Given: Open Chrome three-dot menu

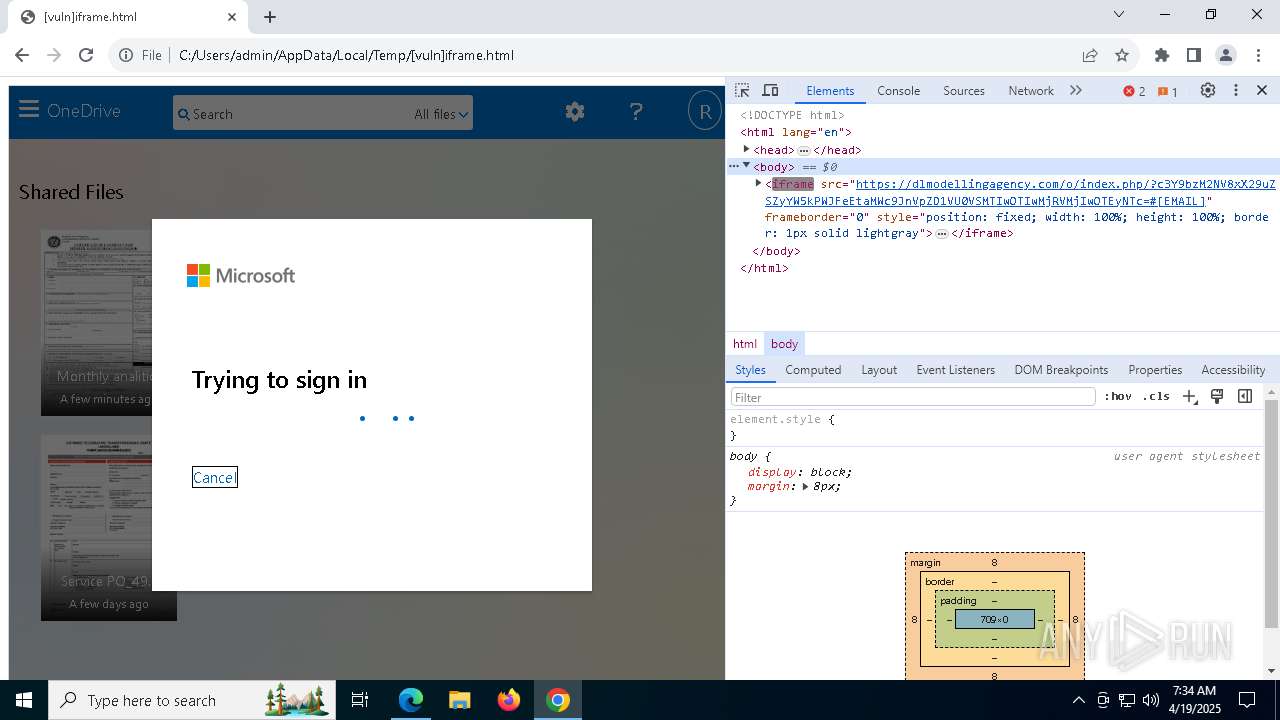Looking at the screenshot, I should (1257, 55).
